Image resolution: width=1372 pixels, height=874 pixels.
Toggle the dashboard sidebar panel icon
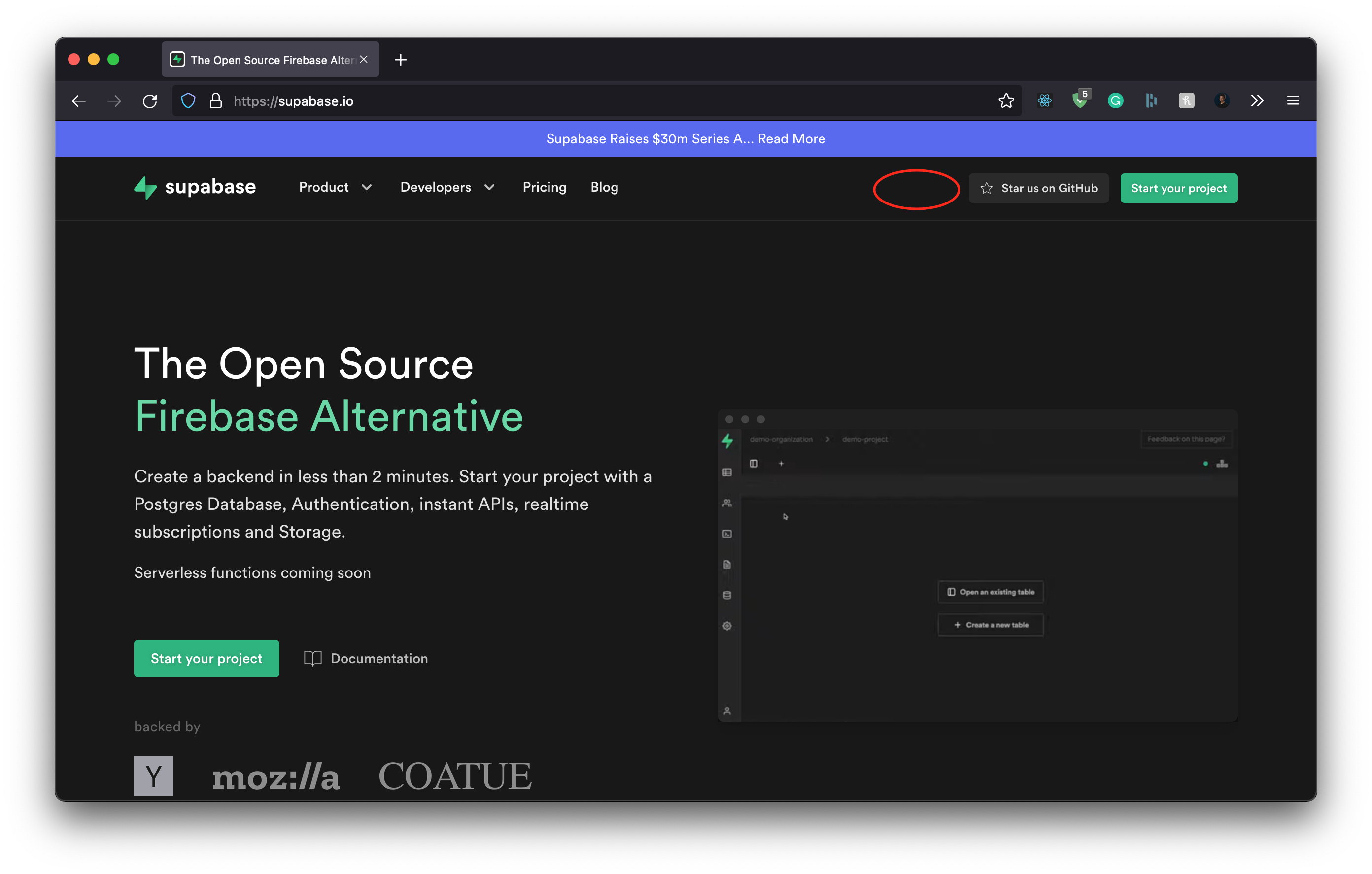pyautogui.click(x=753, y=463)
